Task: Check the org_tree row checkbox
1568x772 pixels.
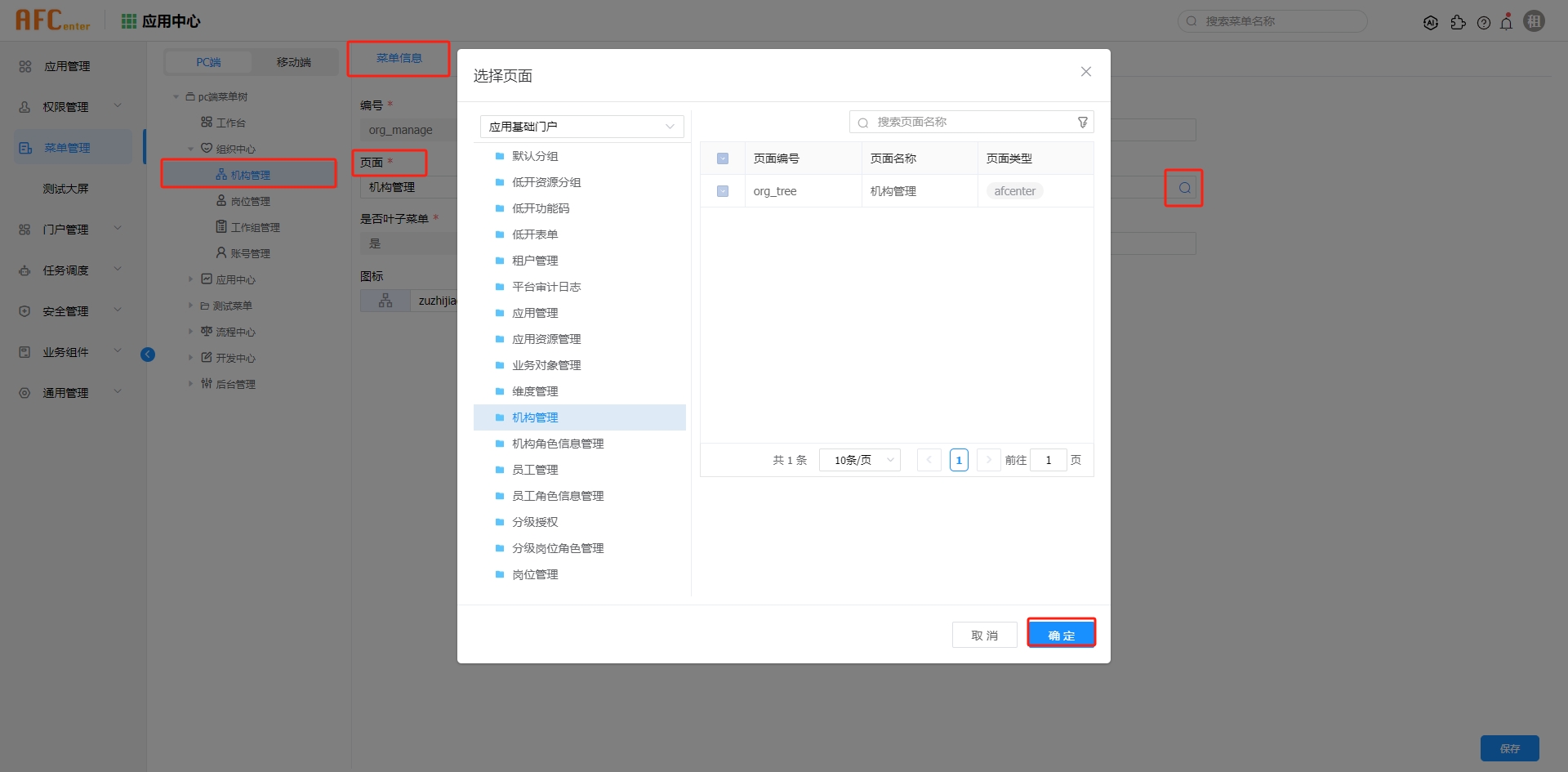Action: tap(722, 190)
